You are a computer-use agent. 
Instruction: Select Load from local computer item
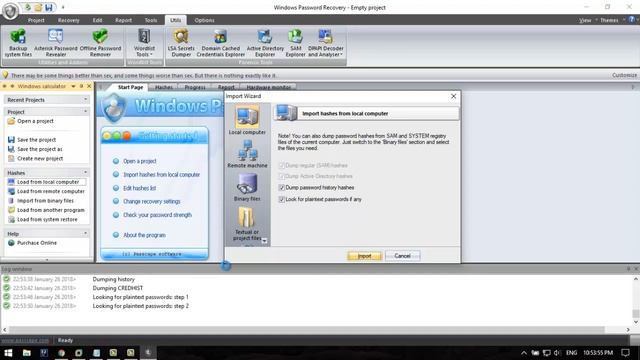47,182
